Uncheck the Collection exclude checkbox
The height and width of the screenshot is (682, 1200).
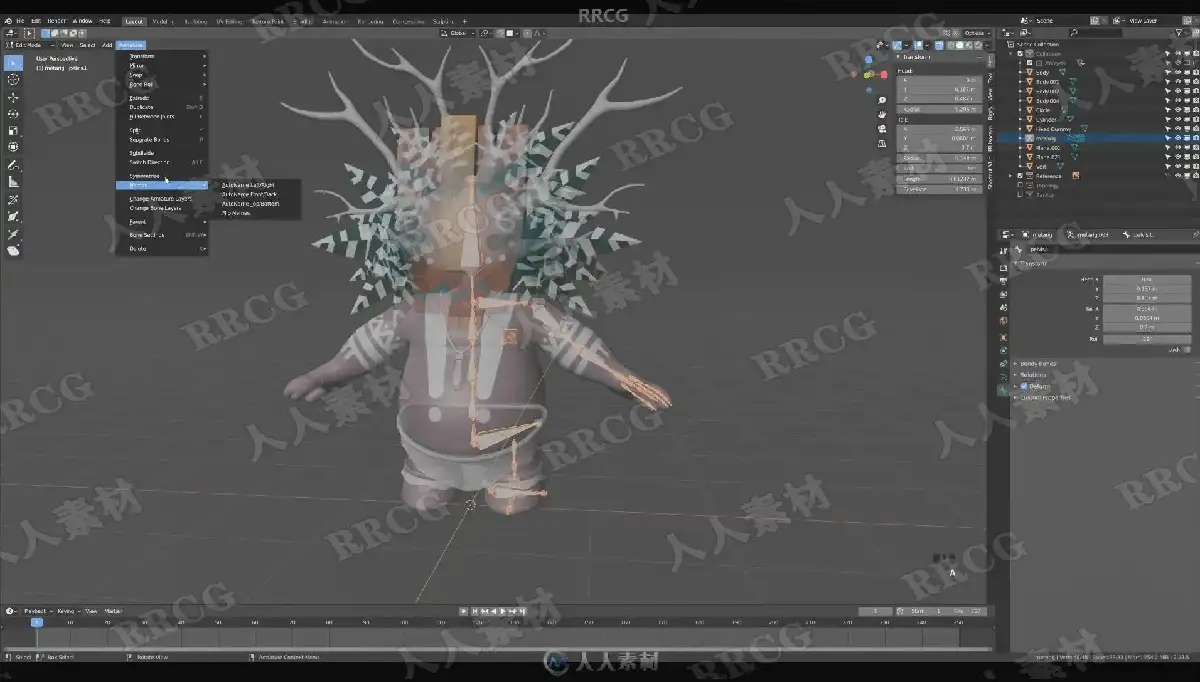[x=1020, y=53]
